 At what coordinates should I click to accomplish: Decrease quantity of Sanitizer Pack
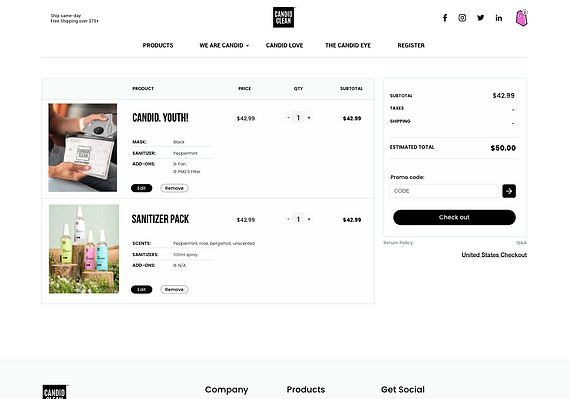[x=288, y=219]
